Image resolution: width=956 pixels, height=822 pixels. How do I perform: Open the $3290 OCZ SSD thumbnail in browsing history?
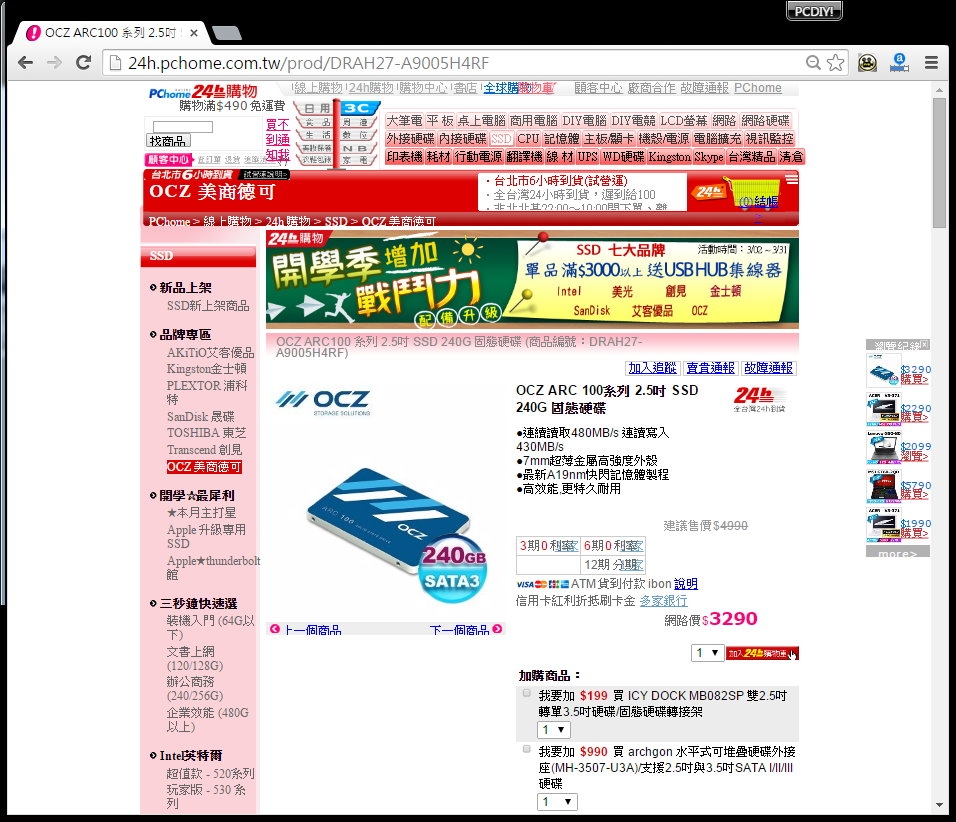coord(883,371)
